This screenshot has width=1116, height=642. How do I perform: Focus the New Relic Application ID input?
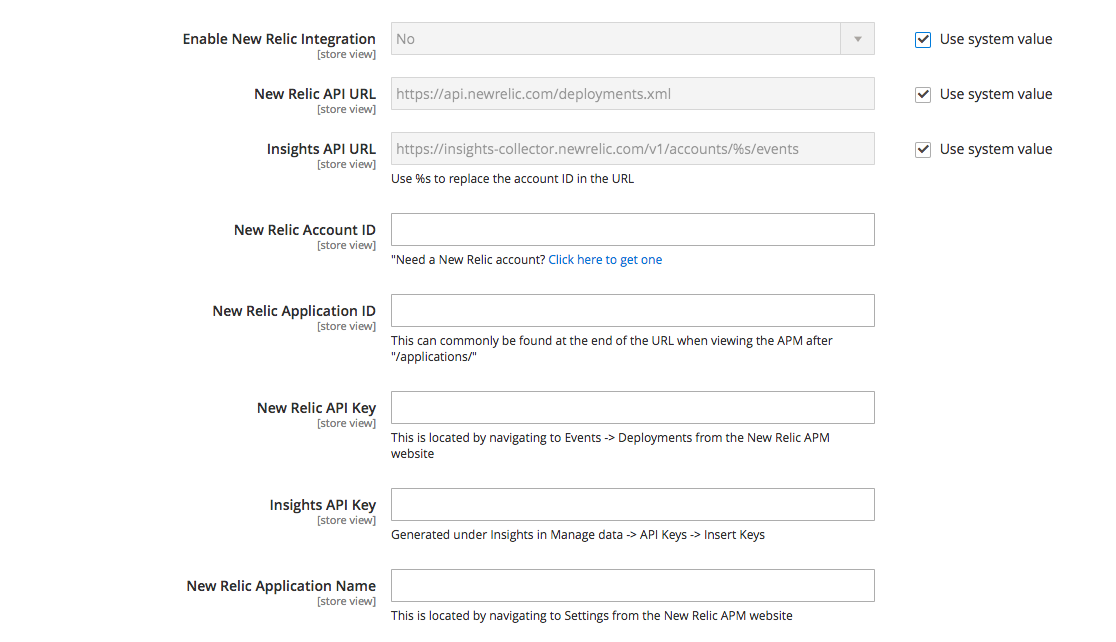(x=632, y=310)
